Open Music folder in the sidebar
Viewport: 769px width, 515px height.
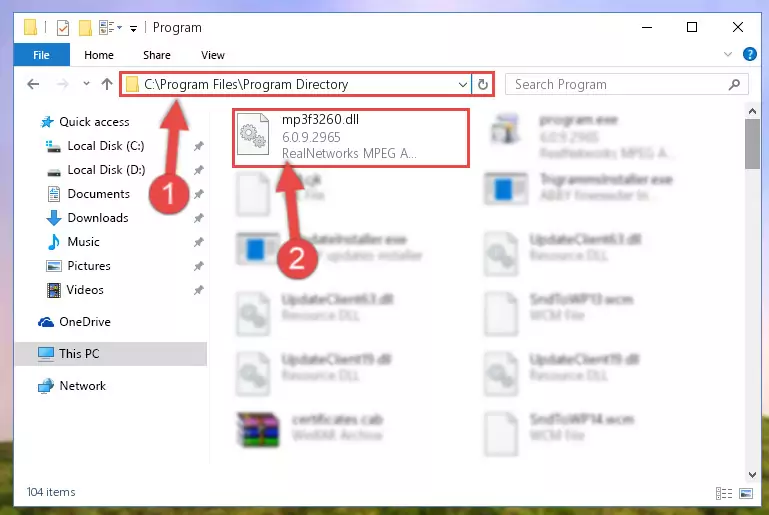(x=73, y=242)
